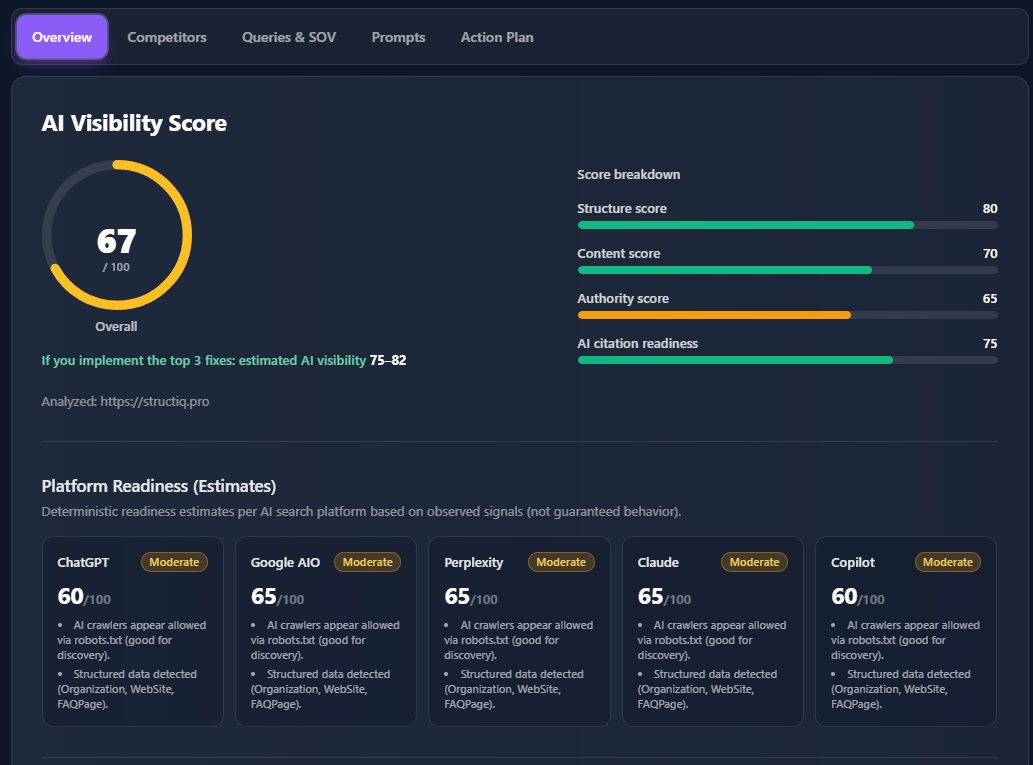Click Perplexity's 65/100 score
The image size is (1033, 765).
pyautogui.click(x=470, y=597)
